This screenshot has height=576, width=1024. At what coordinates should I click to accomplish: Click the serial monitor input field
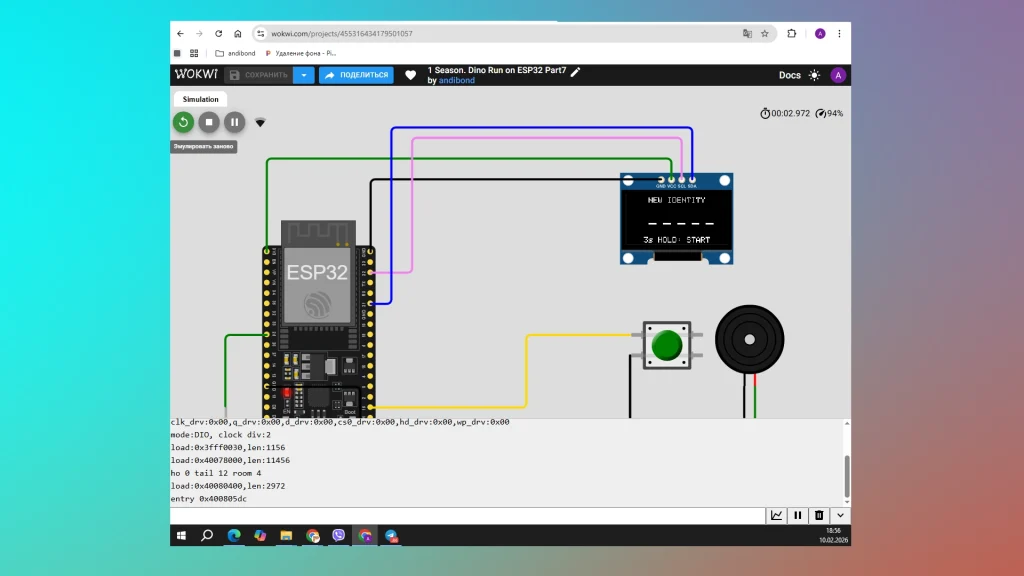[468, 515]
